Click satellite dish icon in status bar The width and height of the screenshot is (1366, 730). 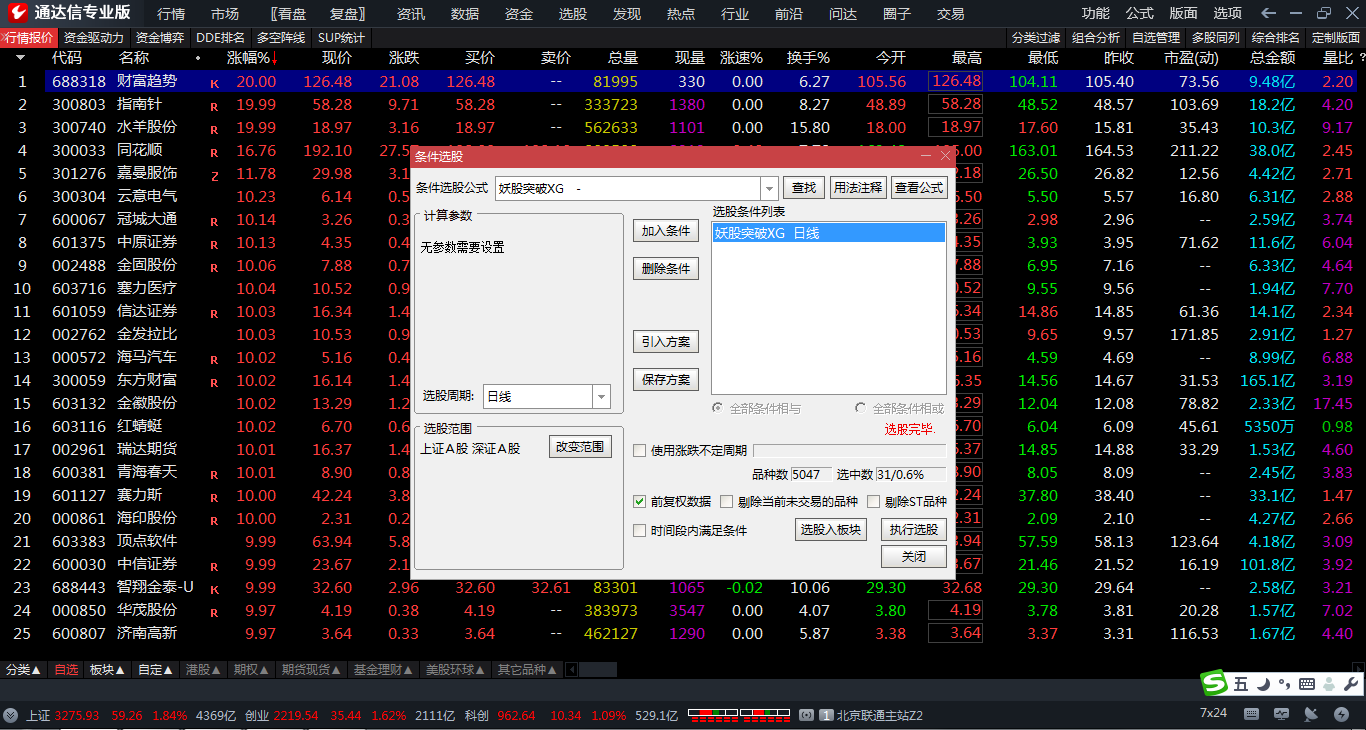[x=1309, y=714]
